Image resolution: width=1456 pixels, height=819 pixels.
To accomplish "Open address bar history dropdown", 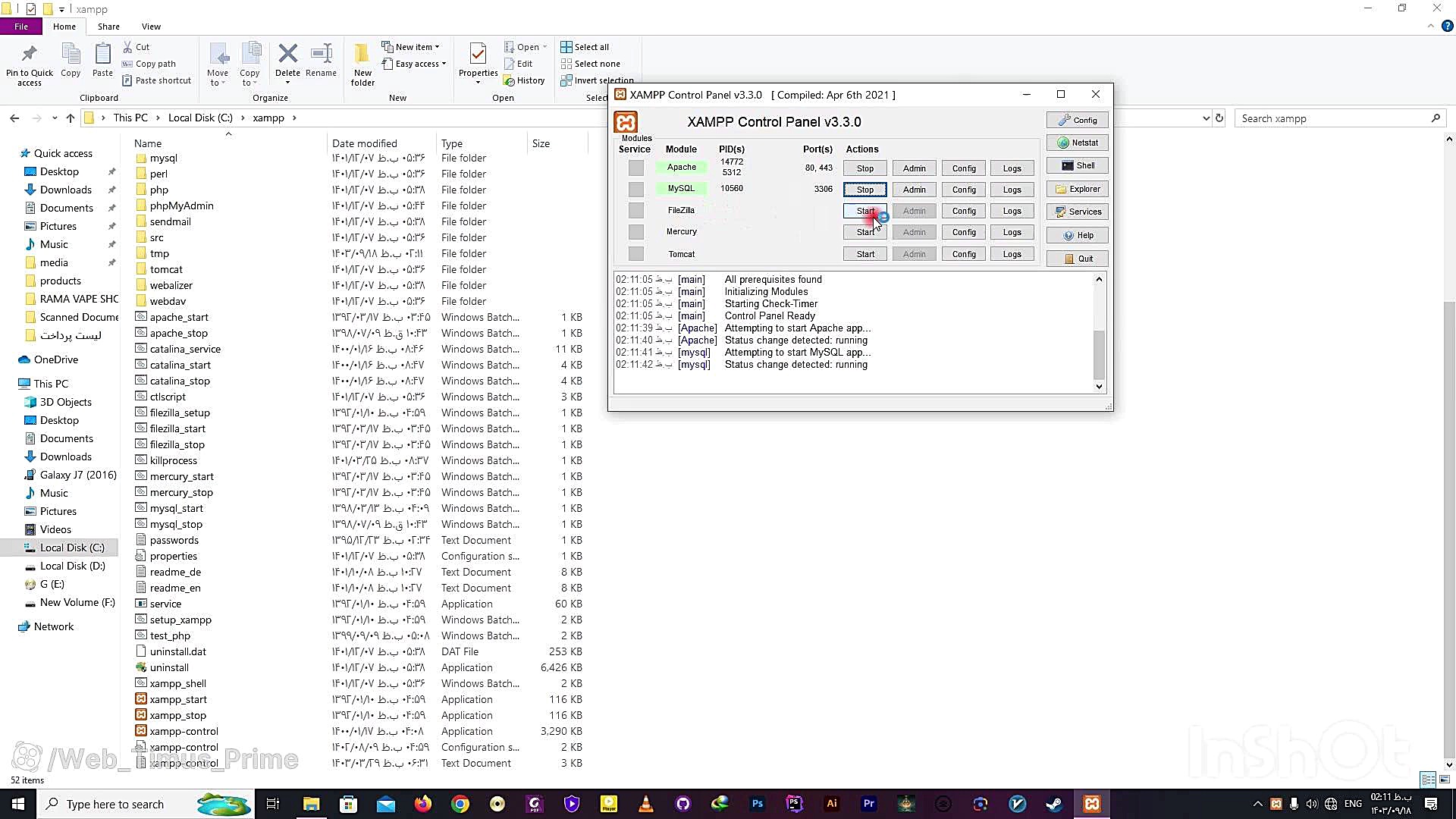I will coord(1206,118).
